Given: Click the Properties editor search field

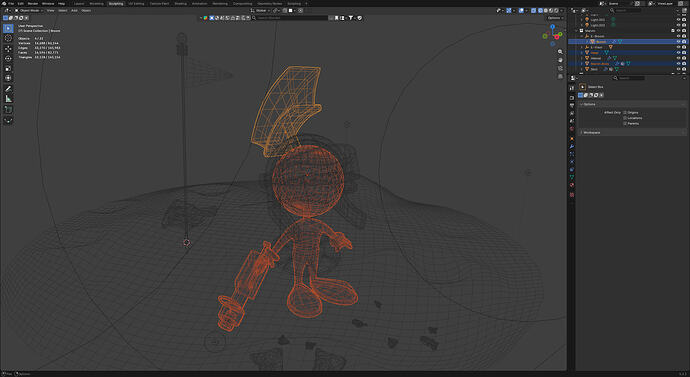Looking at the screenshot, I should click(x=629, y=78).
